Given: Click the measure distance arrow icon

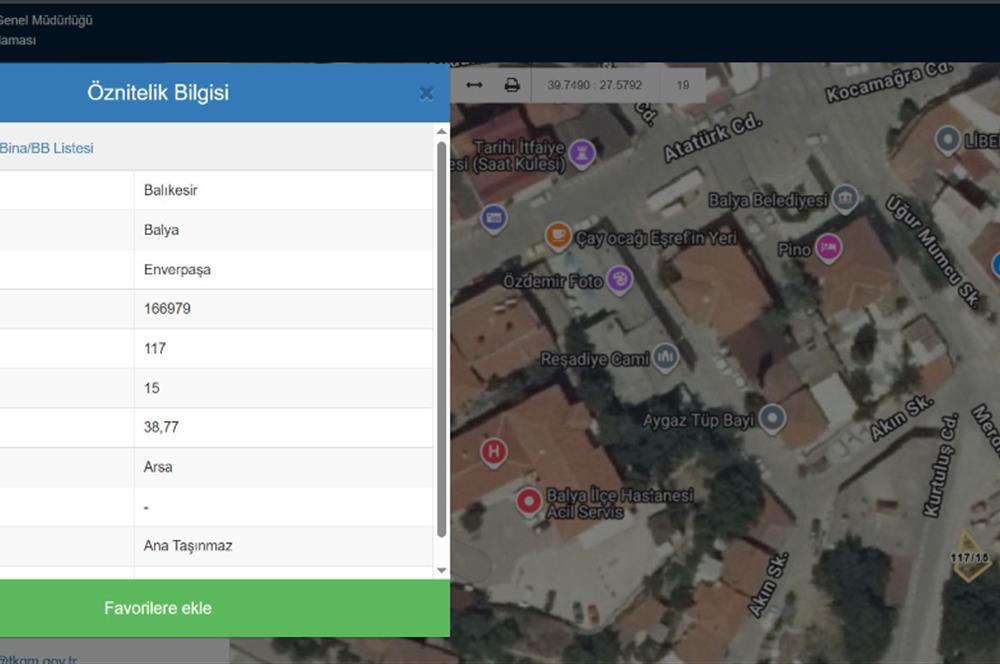Looking at the screenshot, I should click(x=474, y=86).
